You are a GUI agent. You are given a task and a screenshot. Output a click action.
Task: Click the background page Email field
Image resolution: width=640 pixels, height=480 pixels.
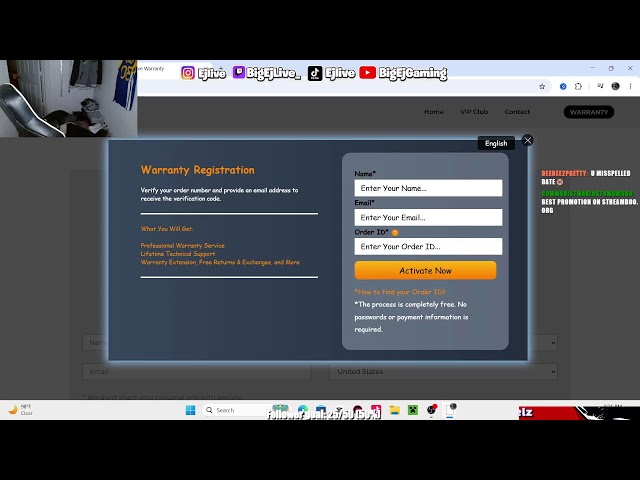[196, 371]
